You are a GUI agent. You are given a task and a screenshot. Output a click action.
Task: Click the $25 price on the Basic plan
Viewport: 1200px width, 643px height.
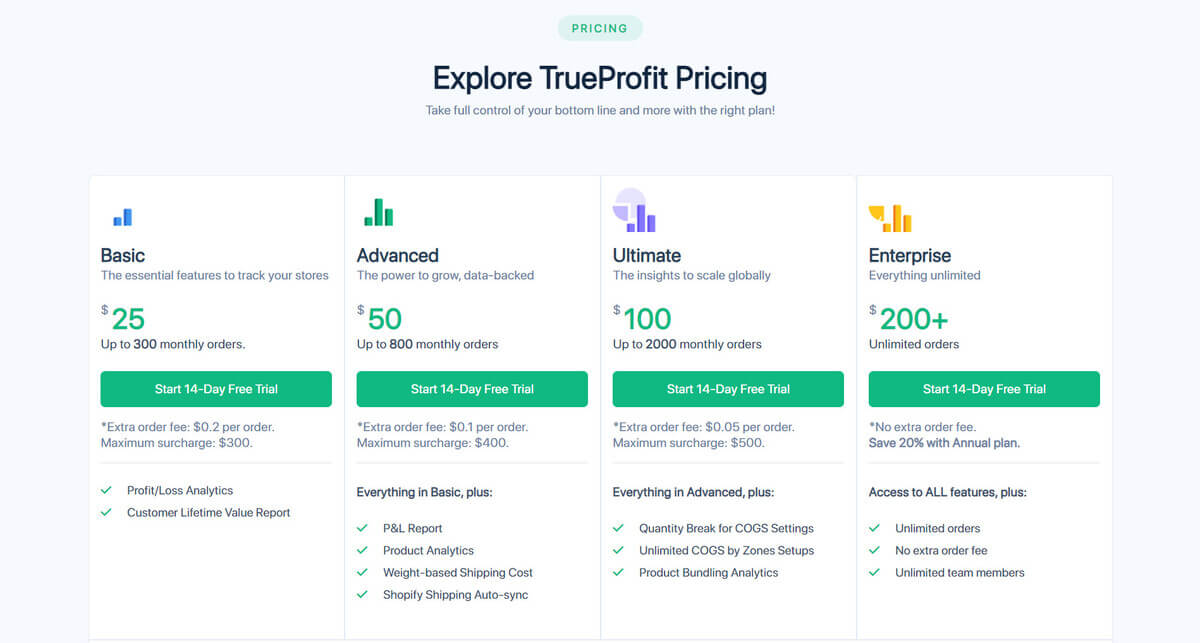click(125, 318)
